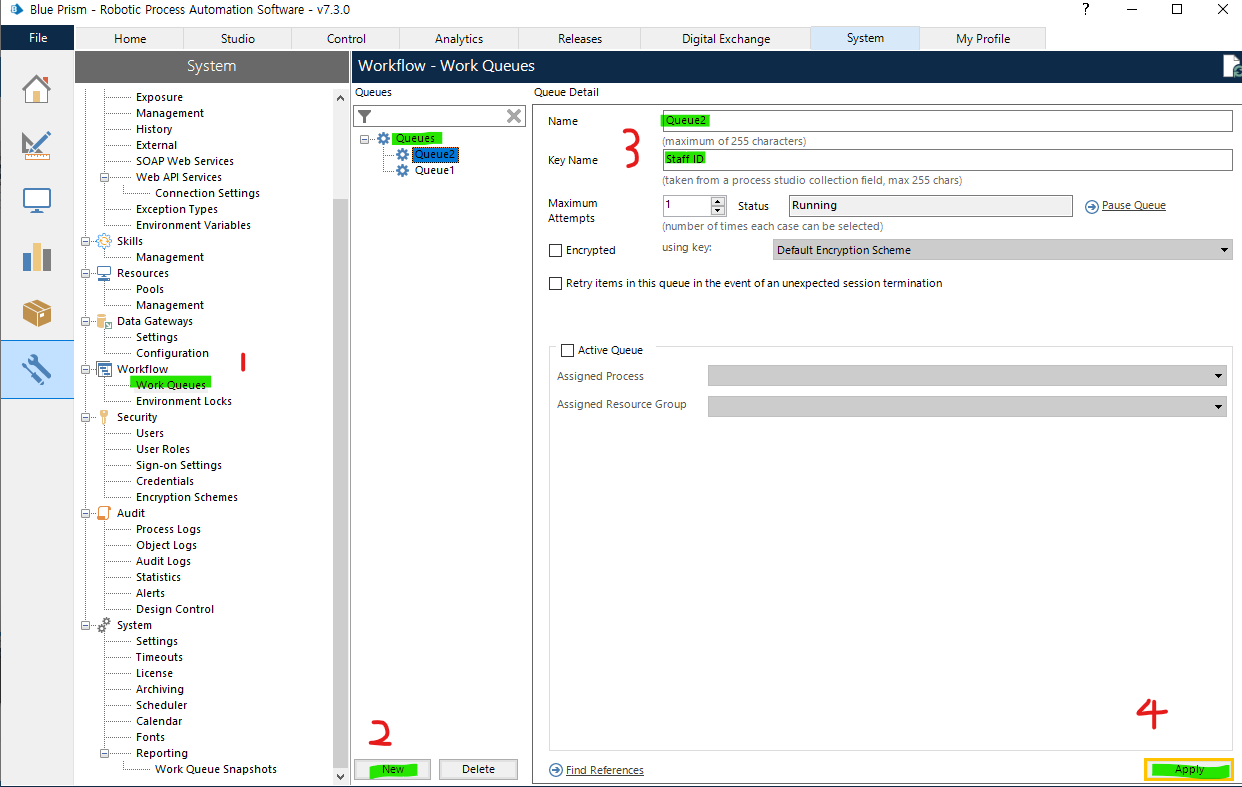This screenshot has width=1242, height=787.
Task: Collapse the Web API Services node
Action: click(x=104, y=177)
